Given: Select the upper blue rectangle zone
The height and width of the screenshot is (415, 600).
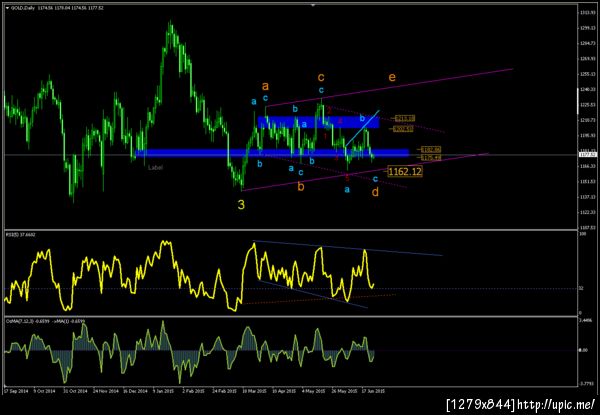Looking at the screenshot, I should click(x=318, y=122).
